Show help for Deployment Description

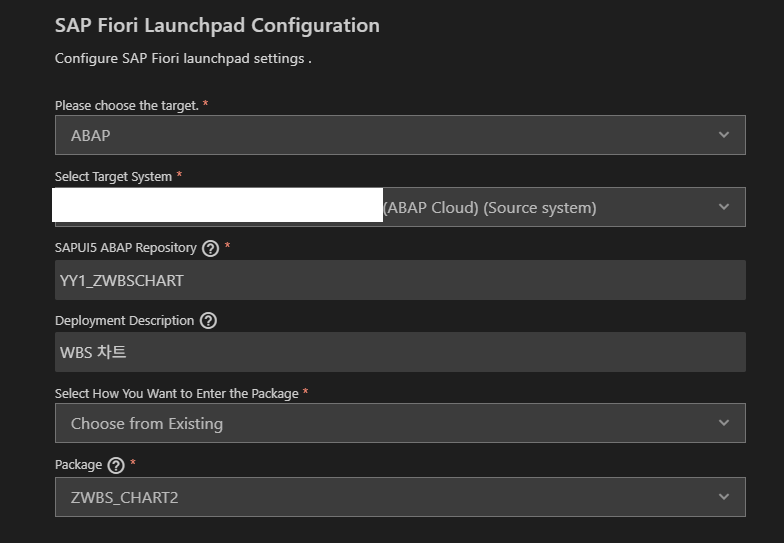tap(208, 320)
